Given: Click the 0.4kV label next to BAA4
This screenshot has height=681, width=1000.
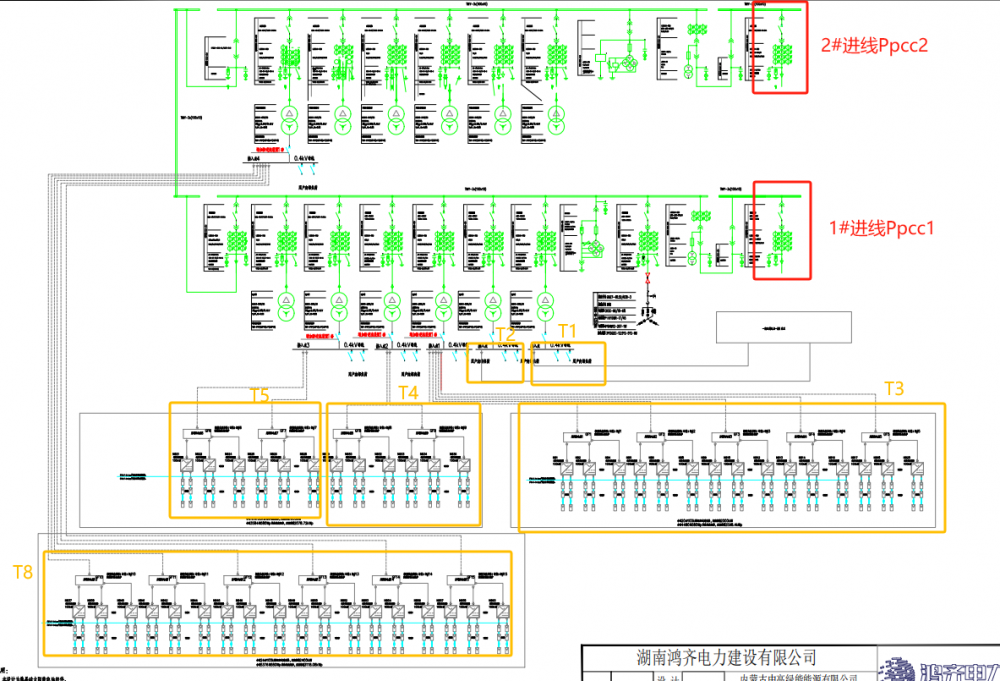Looking at the screenshot, I should [304, 158].
